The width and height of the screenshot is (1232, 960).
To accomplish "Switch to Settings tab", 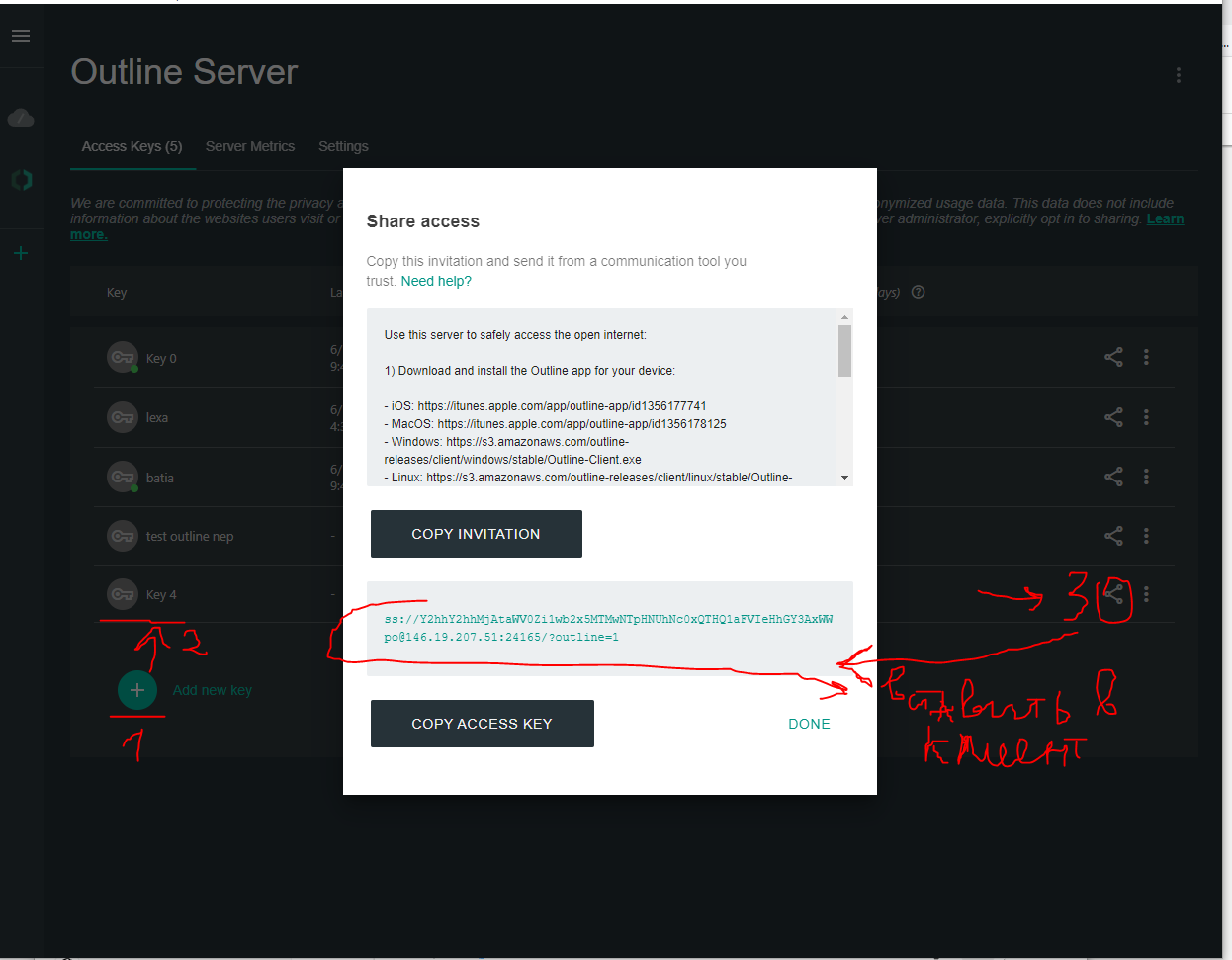I will (x=343, y=146).
